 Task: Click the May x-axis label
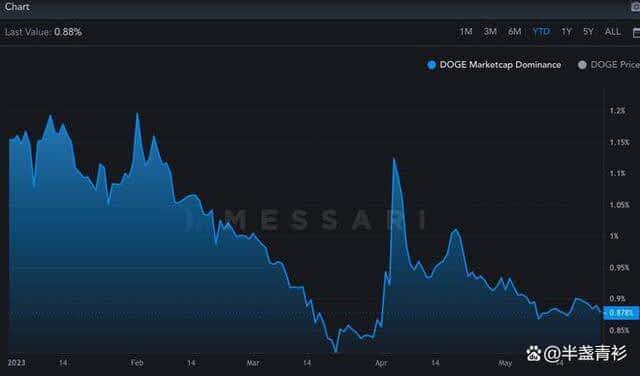coord(505,363)
